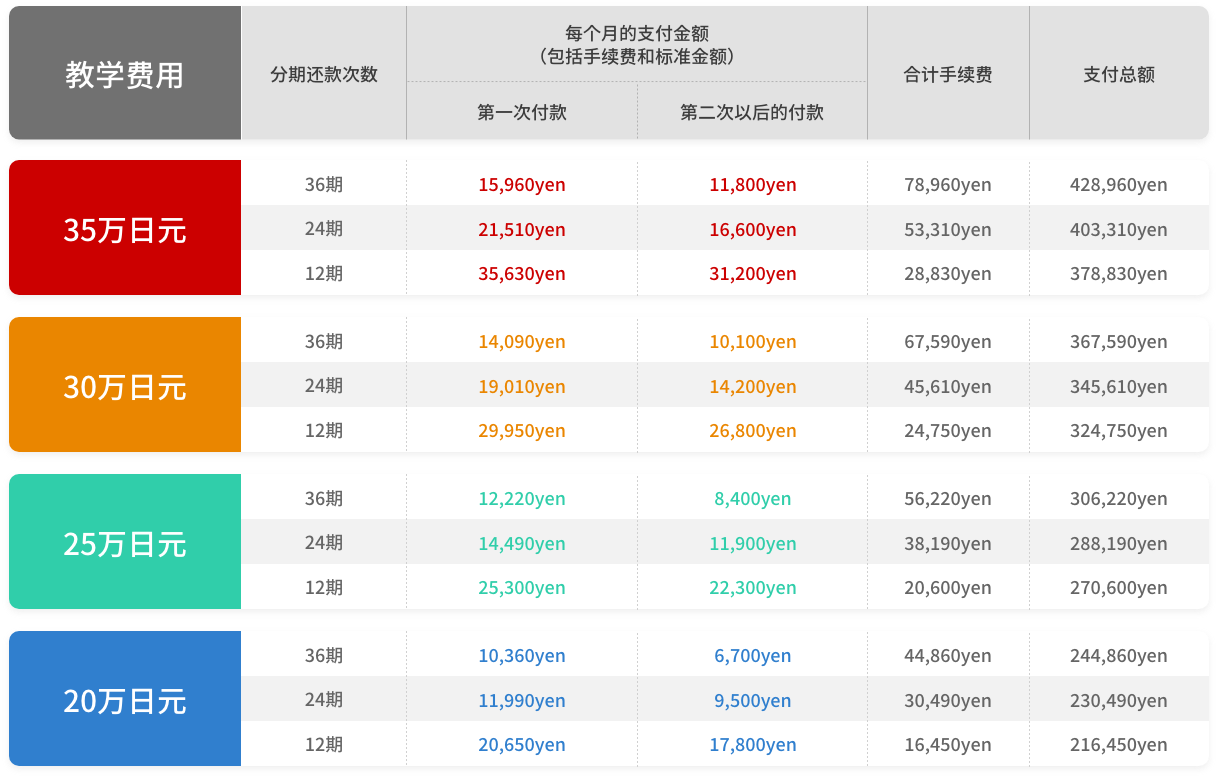Click the 17,800yen later payment value
The image size is (1218, 778).
(x=753, y=745)
